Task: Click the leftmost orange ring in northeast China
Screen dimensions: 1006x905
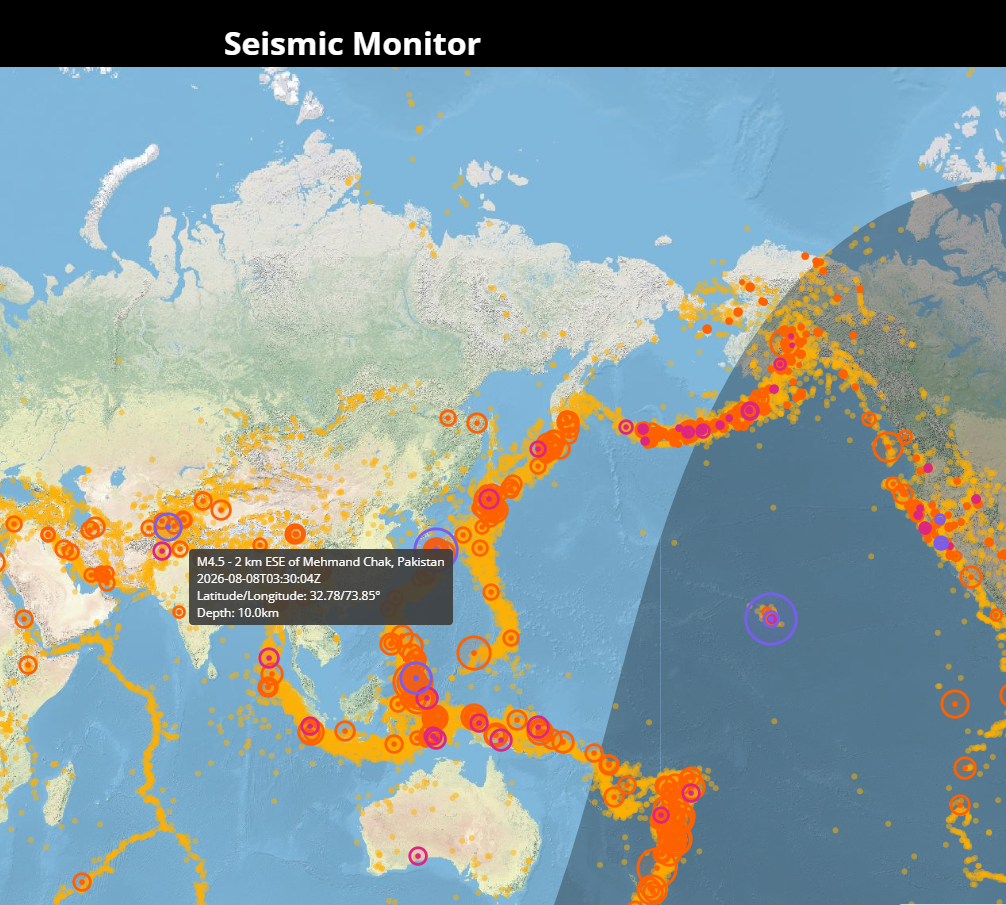Action: (448, 418)
